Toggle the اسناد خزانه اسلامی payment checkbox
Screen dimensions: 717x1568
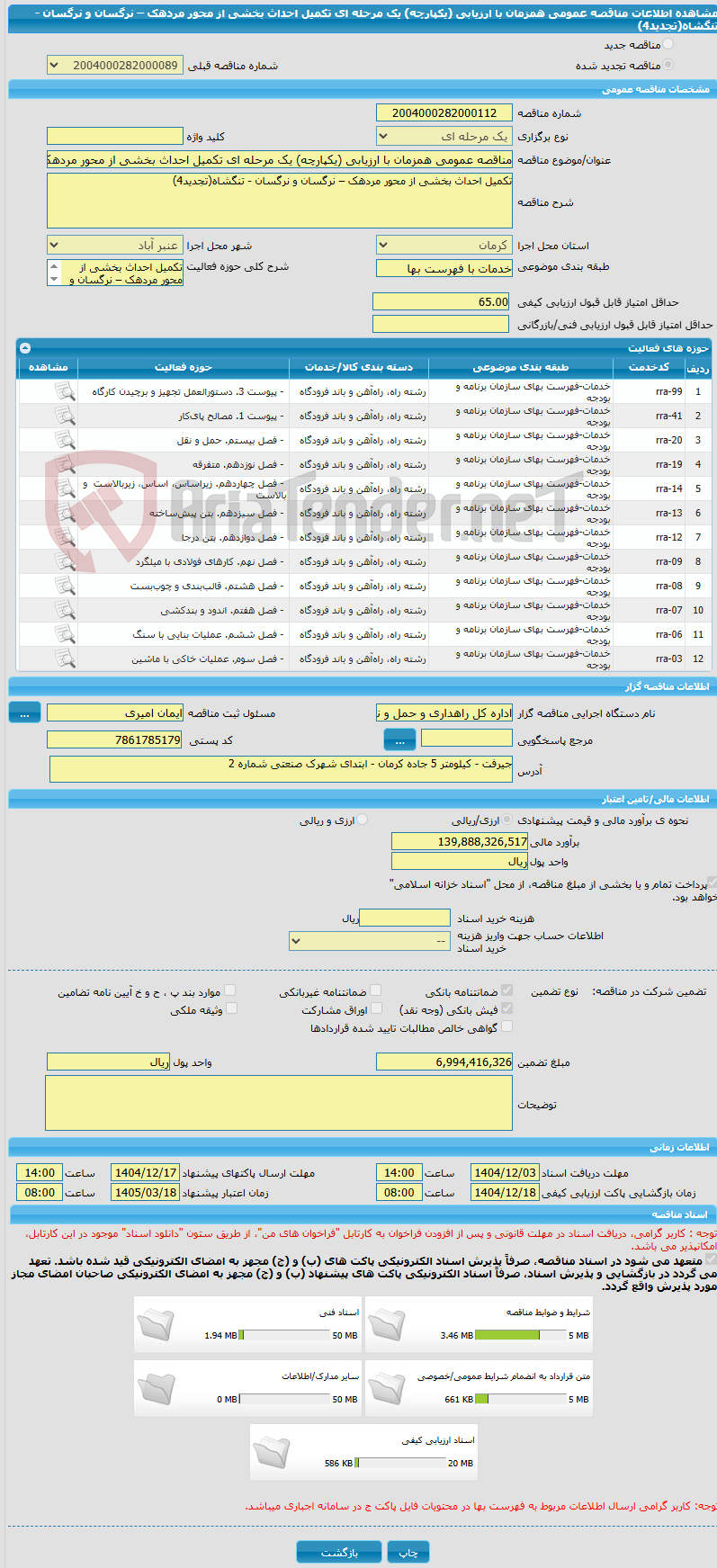tap(712, 883)
